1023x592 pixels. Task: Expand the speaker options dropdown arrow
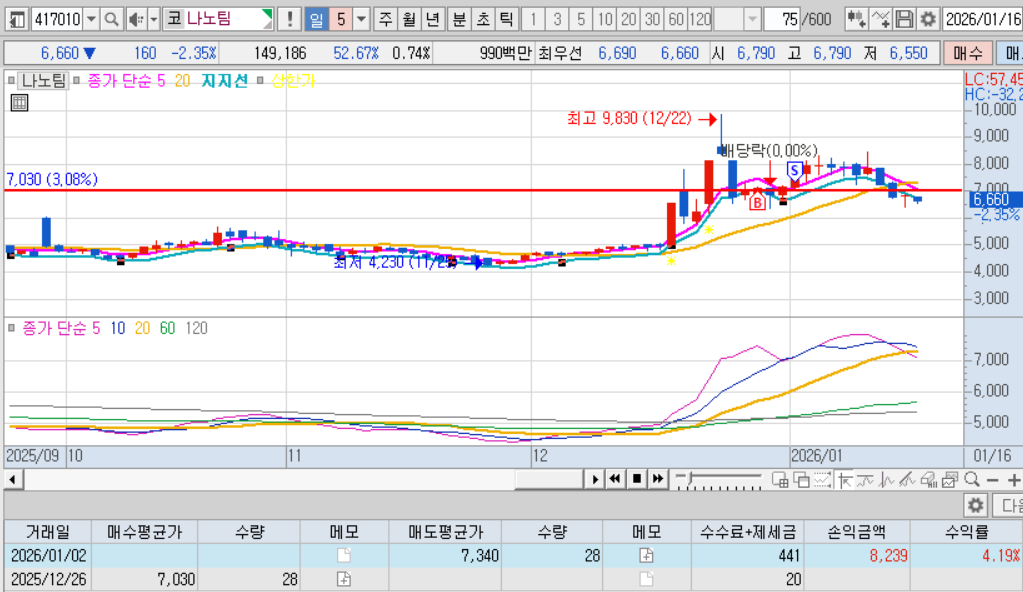click(x=154, y=20)
